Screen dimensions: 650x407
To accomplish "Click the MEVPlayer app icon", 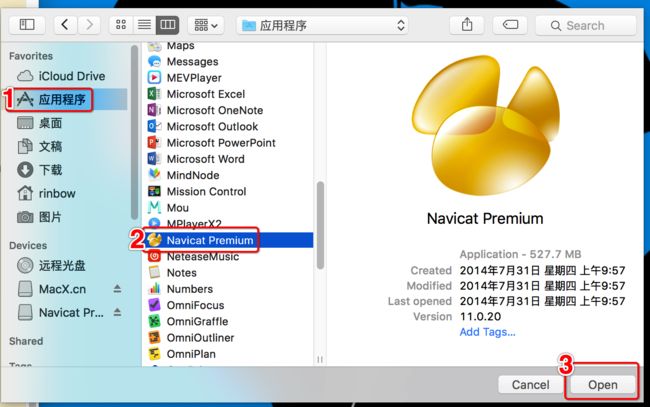I will (154, 78).
